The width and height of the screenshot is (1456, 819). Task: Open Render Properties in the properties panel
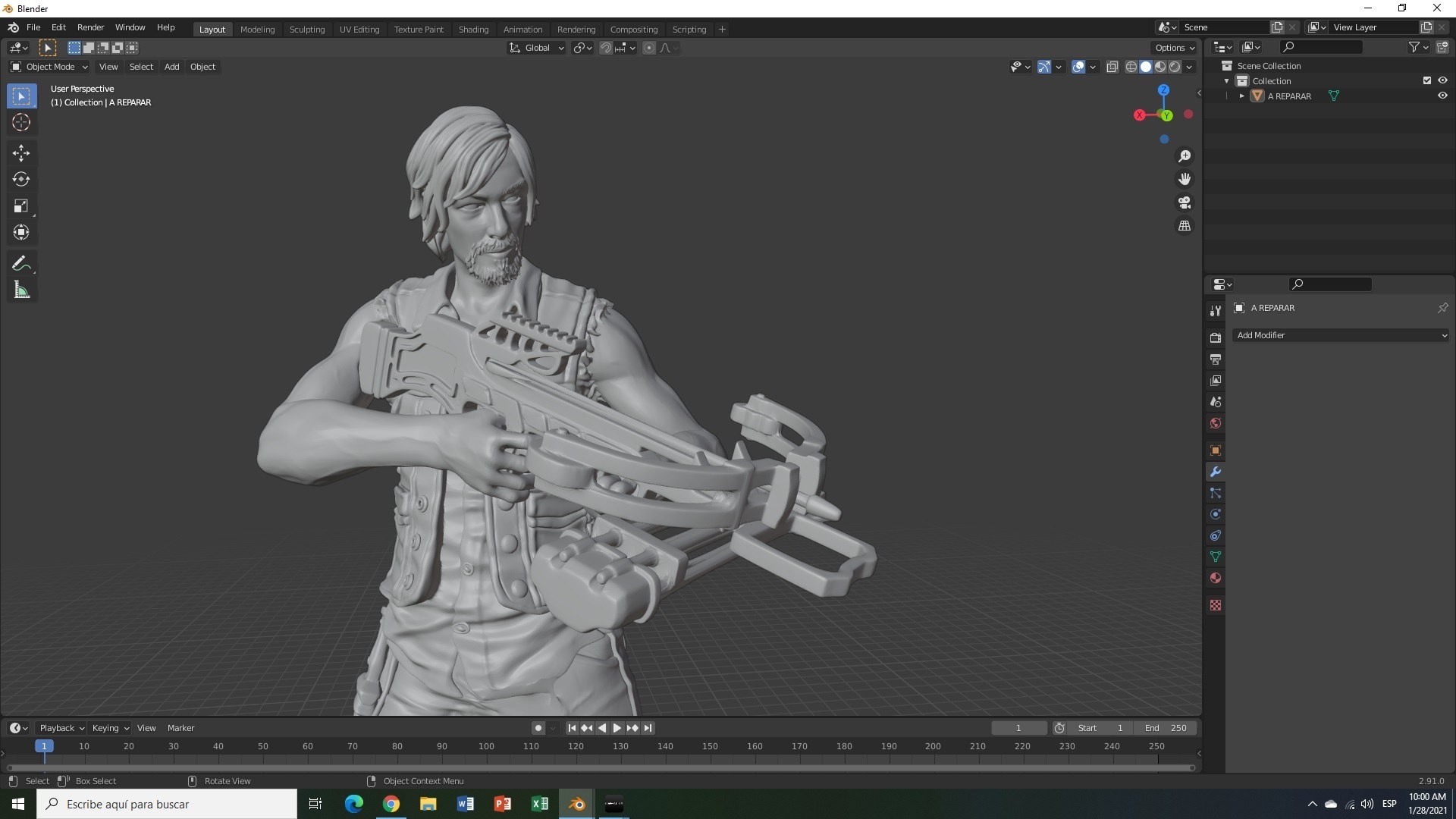coord(1216,337)
